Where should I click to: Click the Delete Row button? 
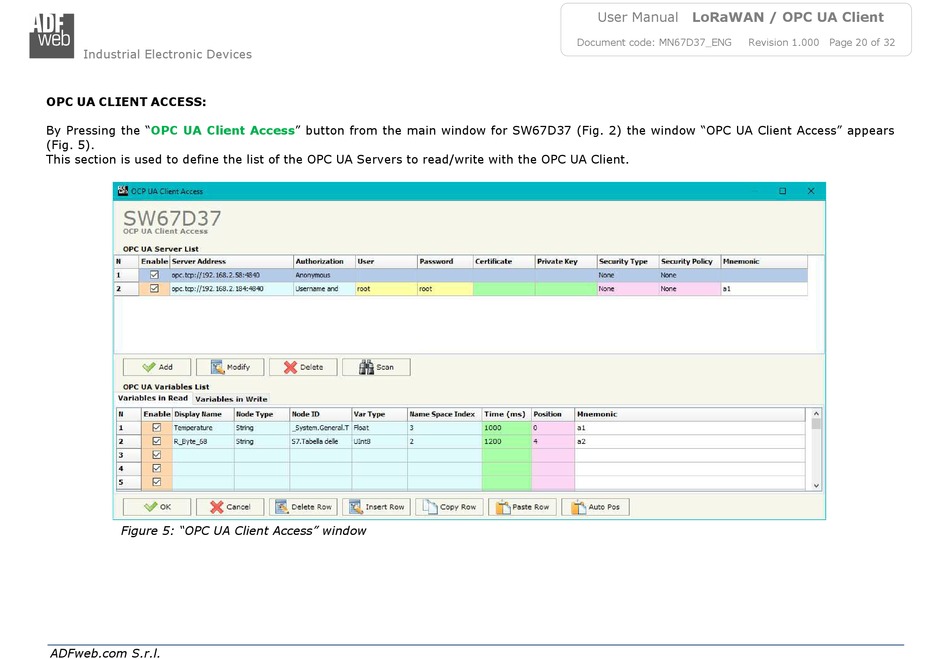303,507
